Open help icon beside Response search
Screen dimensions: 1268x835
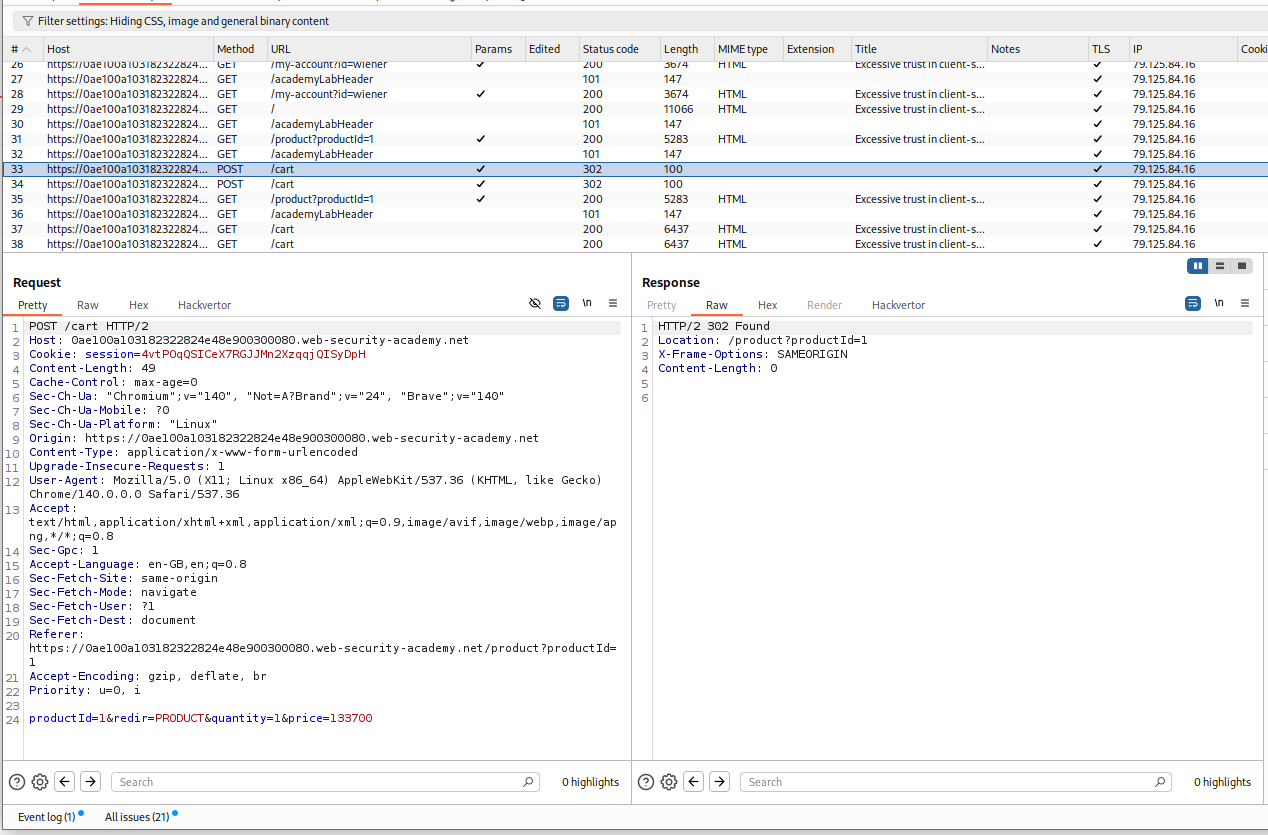[x=646, y=782]
